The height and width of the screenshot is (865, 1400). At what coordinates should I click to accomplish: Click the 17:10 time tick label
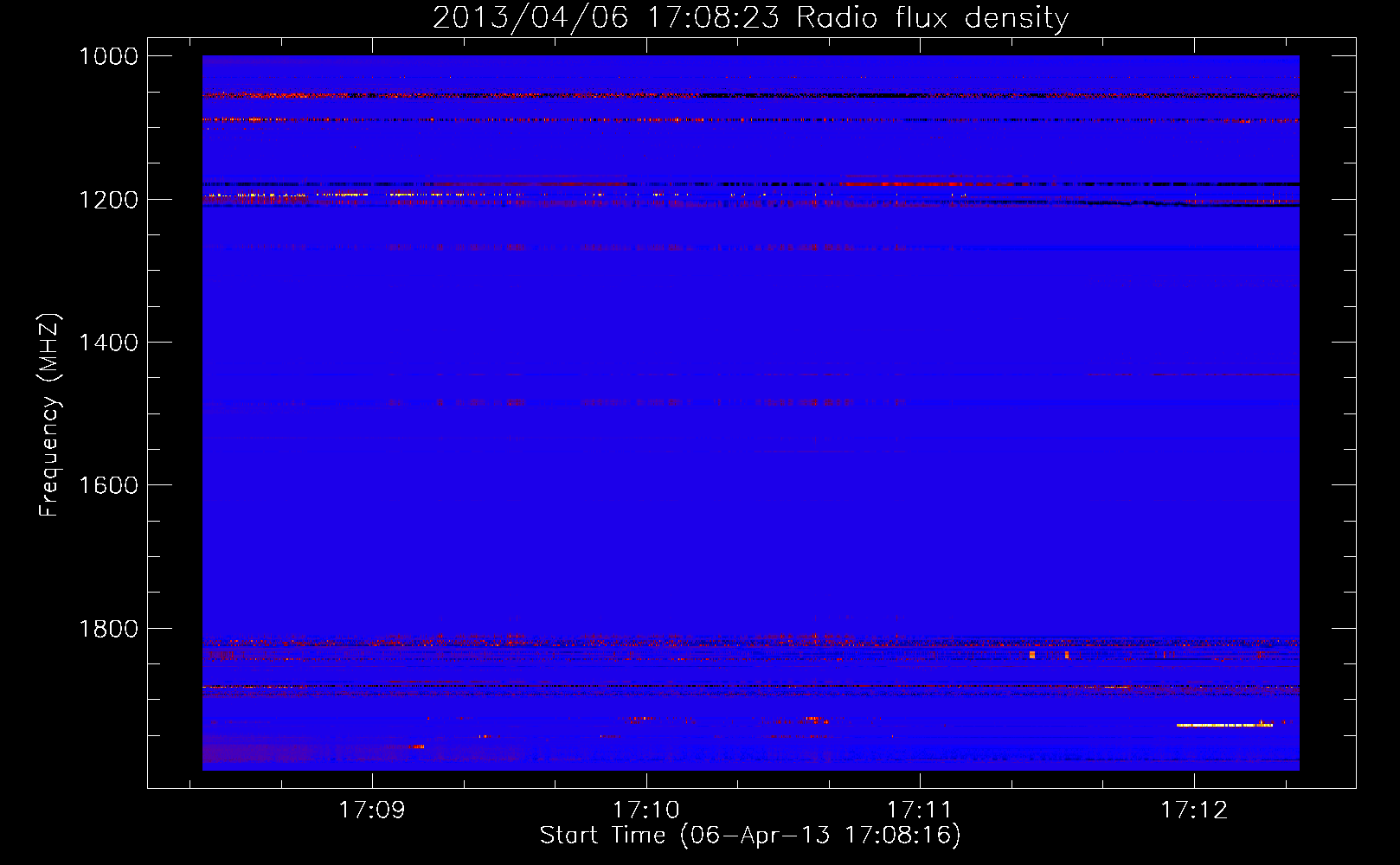click(646, 811)
